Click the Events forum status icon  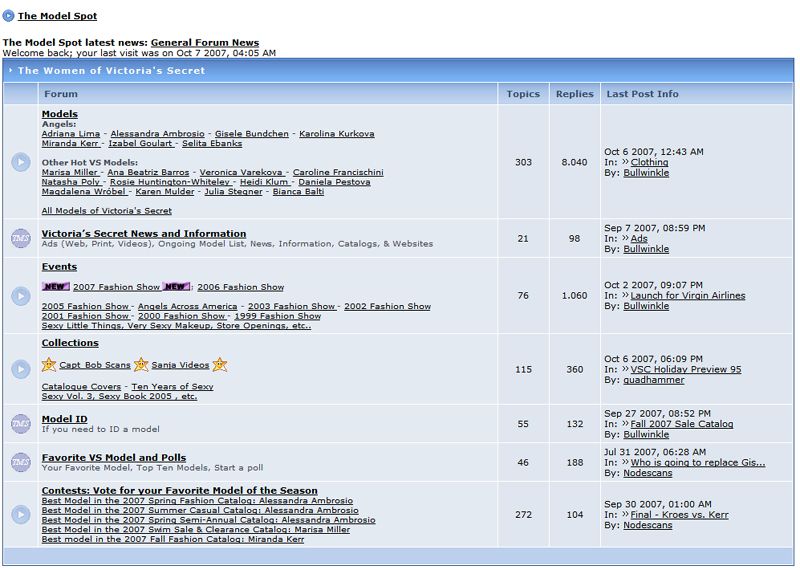tap(21, 296)
